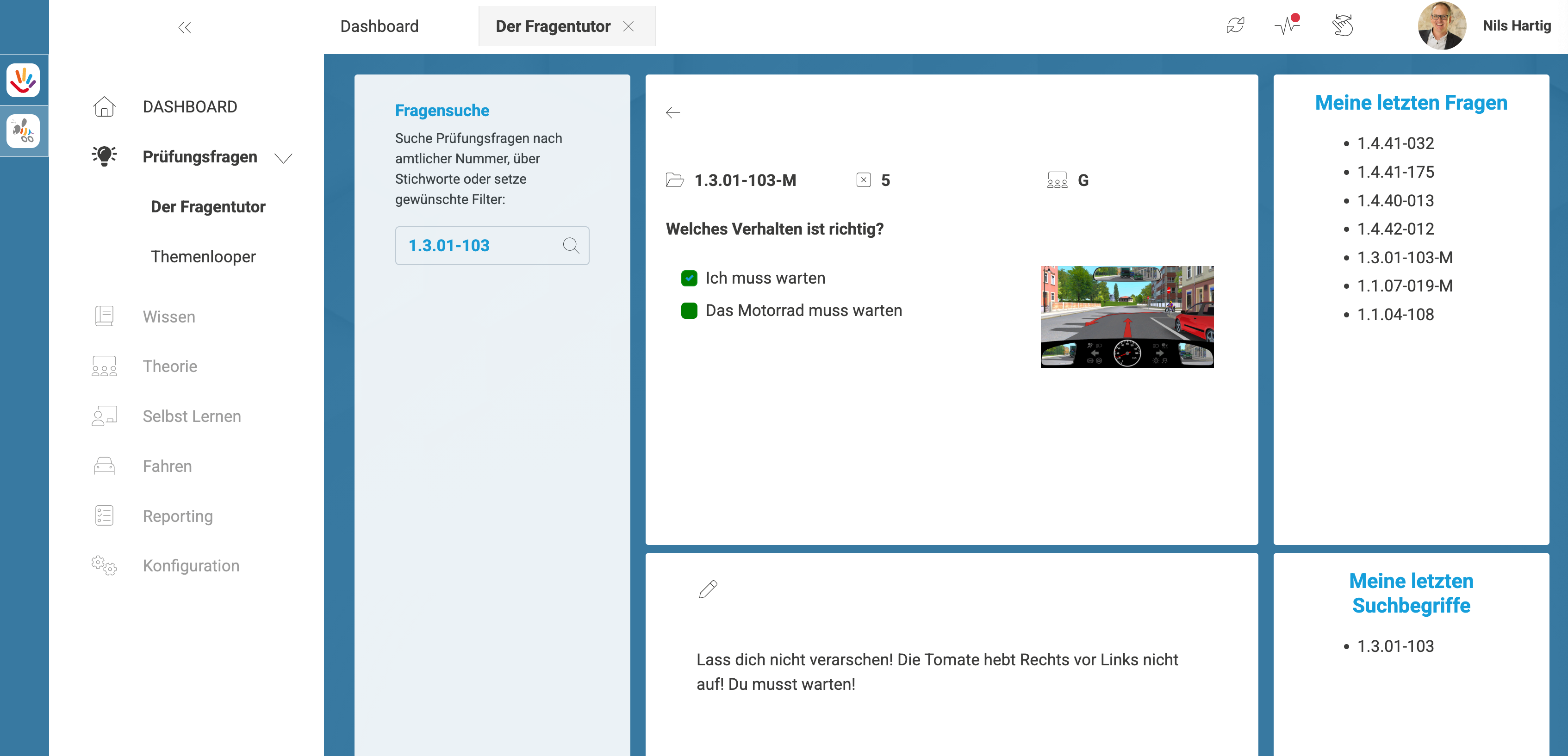Expand the Konfiguration sidebar section

(191, 565)
